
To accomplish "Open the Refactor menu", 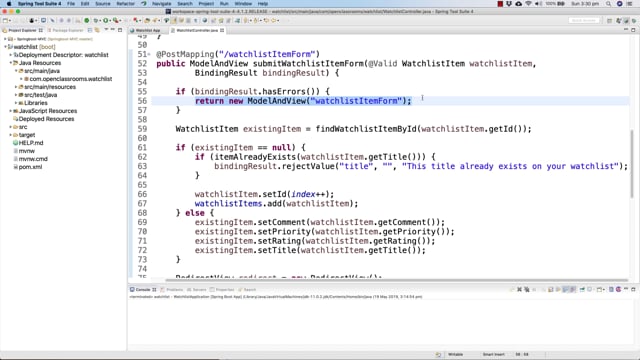I will click(126, 4).
